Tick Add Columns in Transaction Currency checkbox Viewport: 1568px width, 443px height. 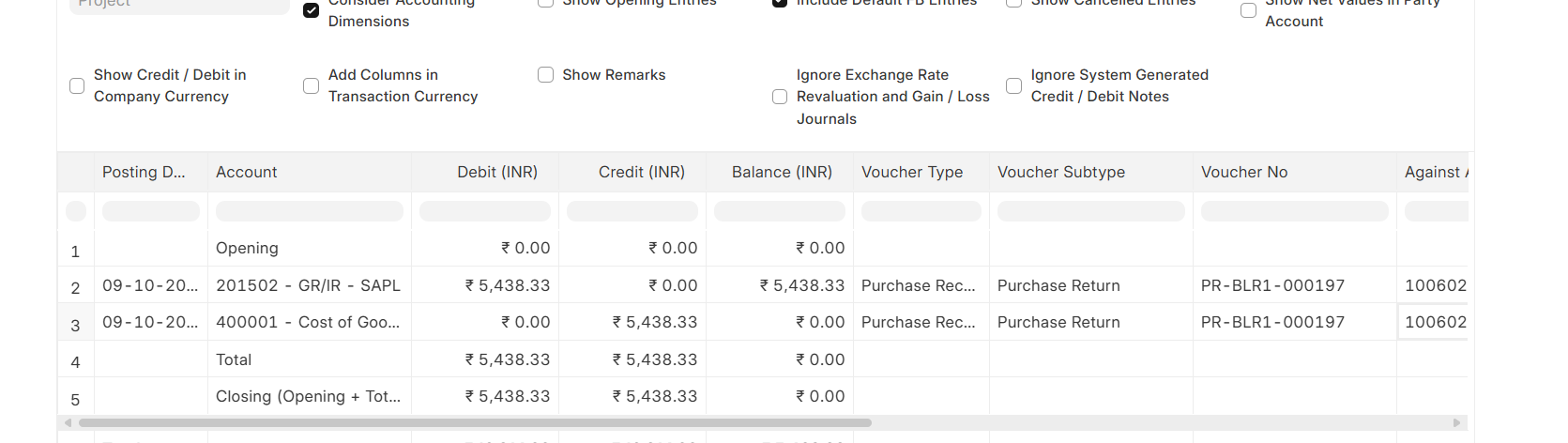(311, 86)
